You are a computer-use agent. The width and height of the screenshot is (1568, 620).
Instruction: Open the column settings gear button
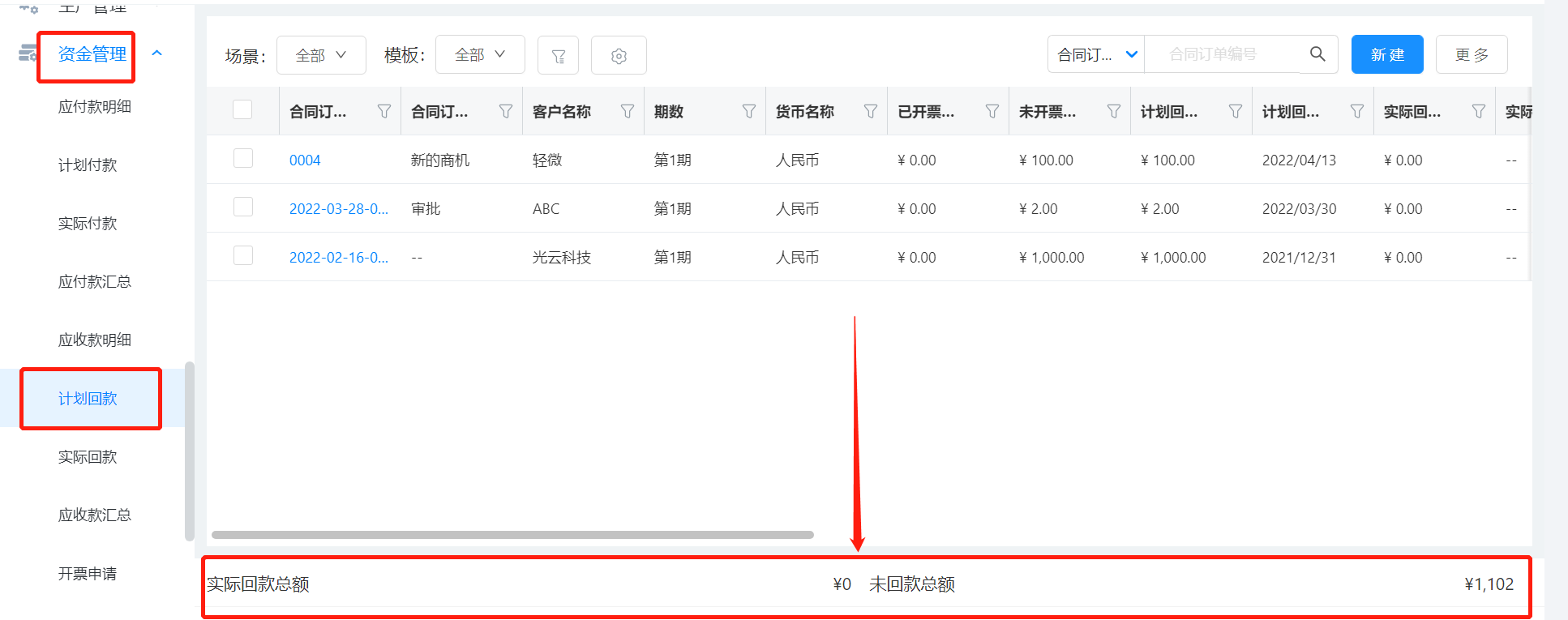(619, 55)
